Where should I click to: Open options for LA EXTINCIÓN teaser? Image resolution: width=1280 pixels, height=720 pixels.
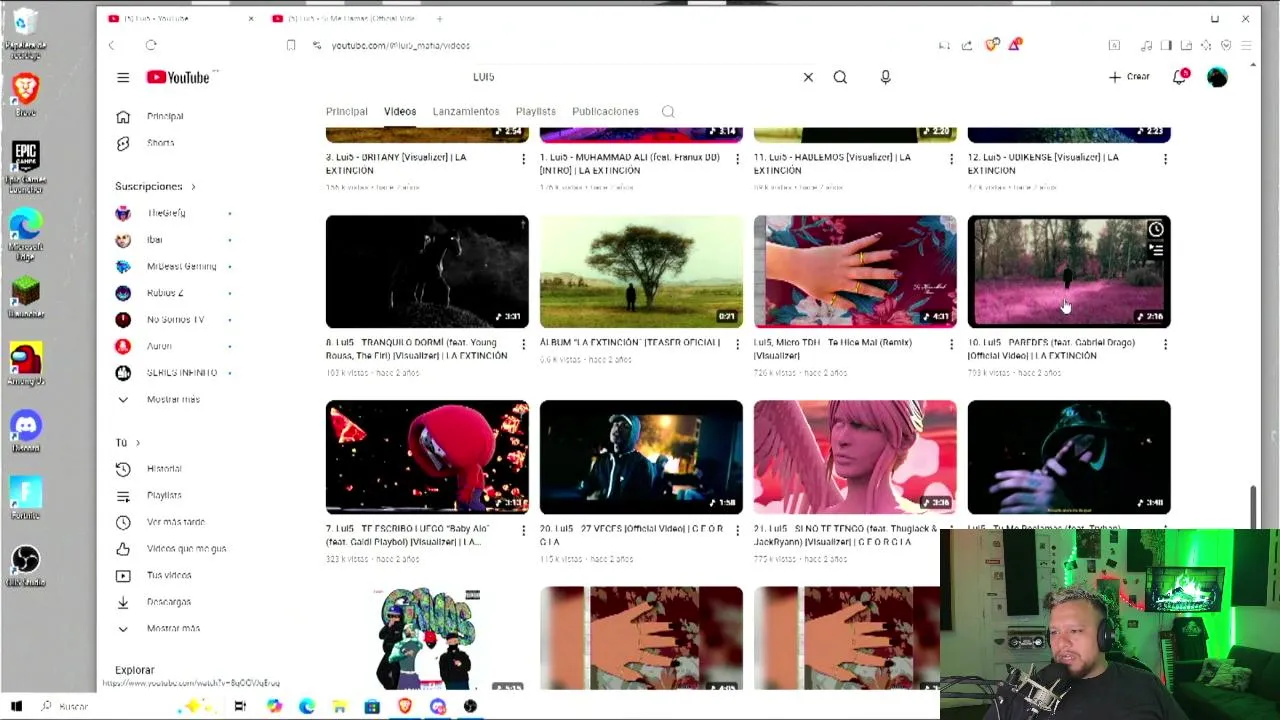pos(737,344)
